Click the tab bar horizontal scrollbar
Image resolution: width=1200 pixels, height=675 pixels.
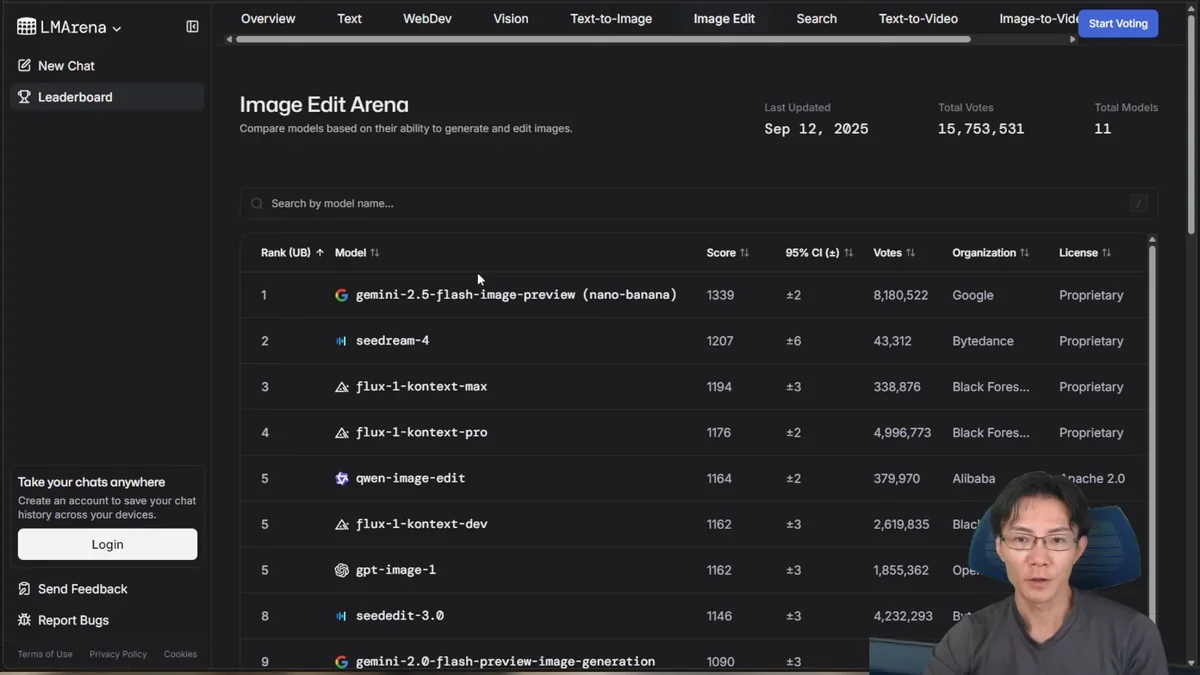tap(603, 39)
